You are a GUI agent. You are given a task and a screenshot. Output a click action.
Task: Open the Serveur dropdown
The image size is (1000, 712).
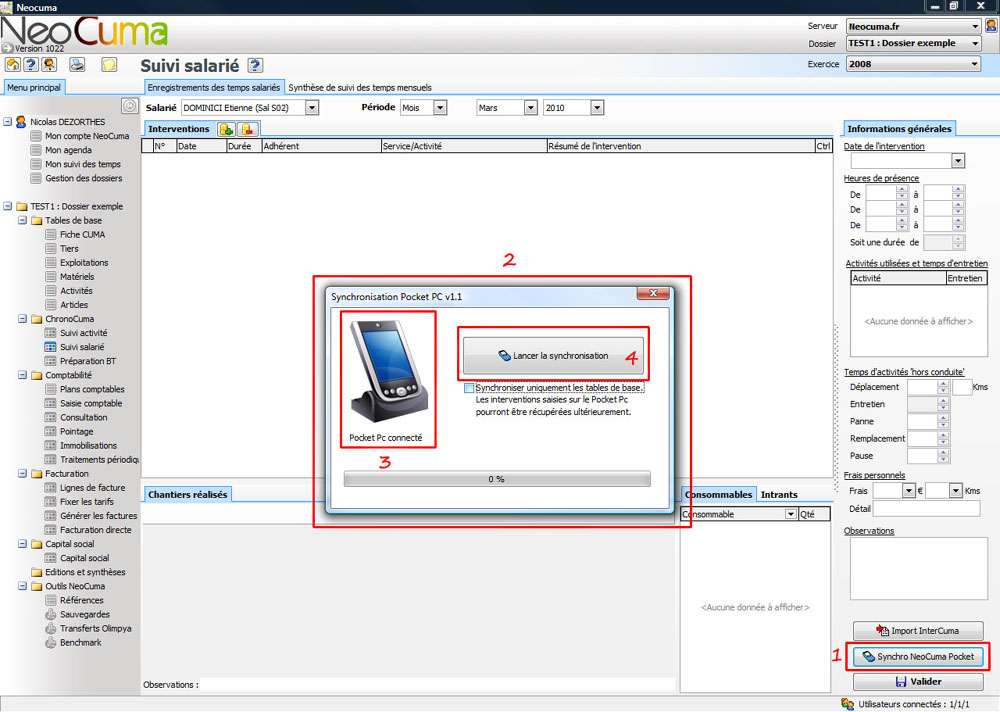tap(974, 26)
